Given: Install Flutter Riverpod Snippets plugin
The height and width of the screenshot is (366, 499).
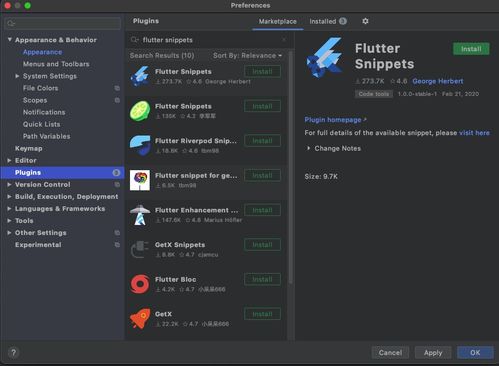Looking at the screenshot, I should point(262,141).
